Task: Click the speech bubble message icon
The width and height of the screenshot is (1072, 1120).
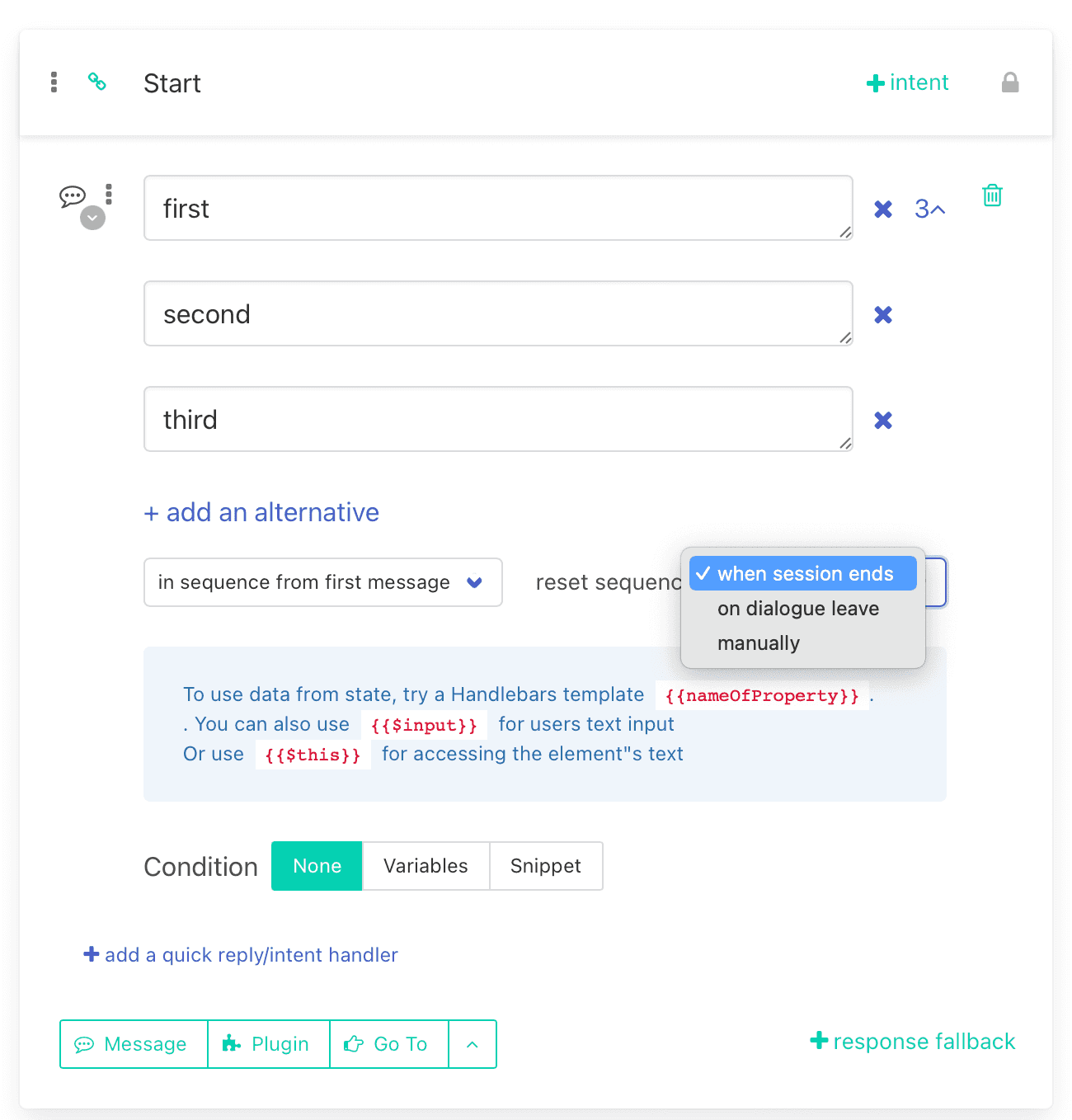Action: (x=73, y=196)
